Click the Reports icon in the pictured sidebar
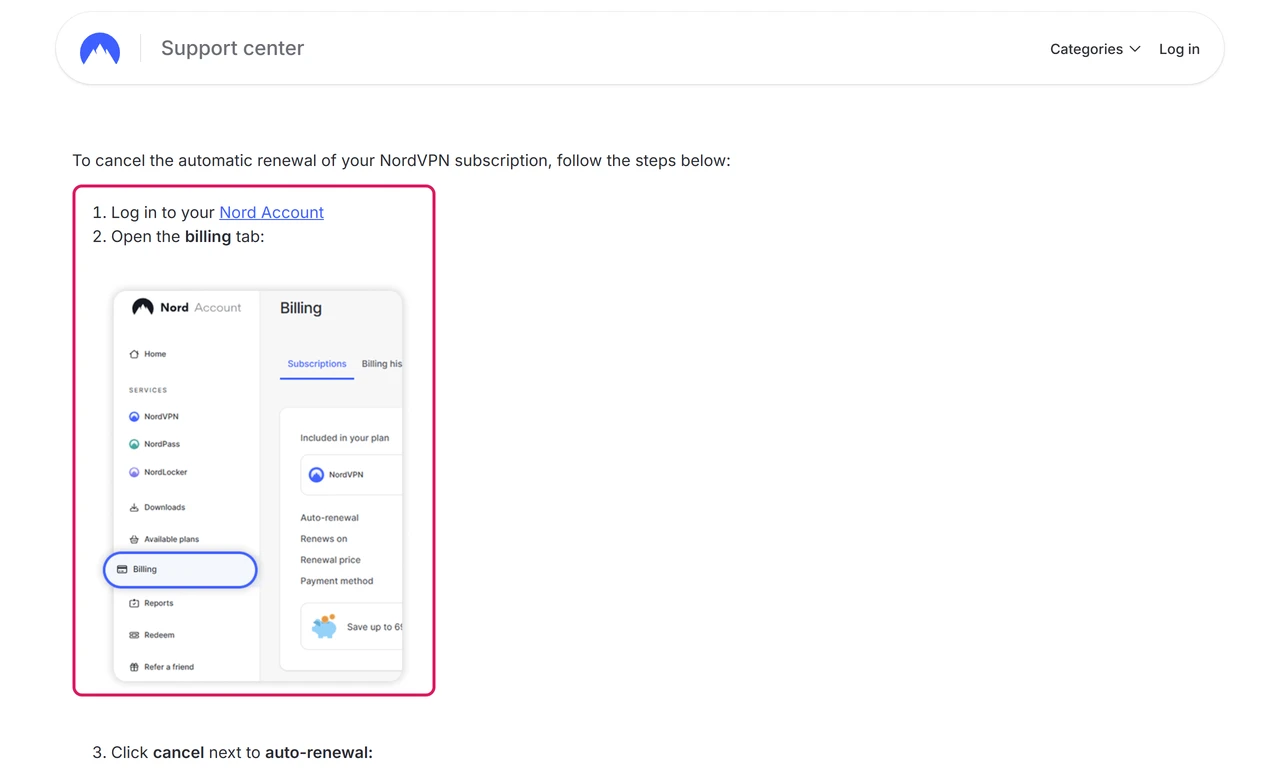This screenshot has width=1280, height=781. click(134, 603)
